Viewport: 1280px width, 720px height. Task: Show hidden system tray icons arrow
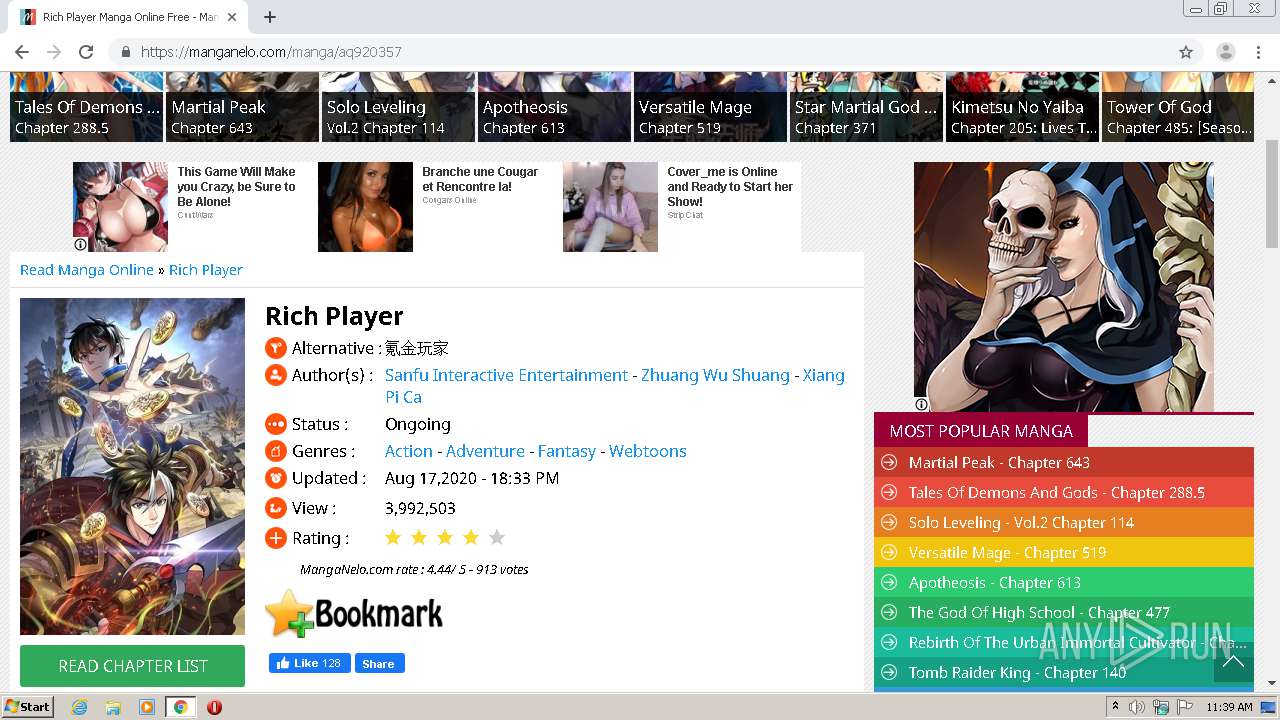coord(1116,707)
